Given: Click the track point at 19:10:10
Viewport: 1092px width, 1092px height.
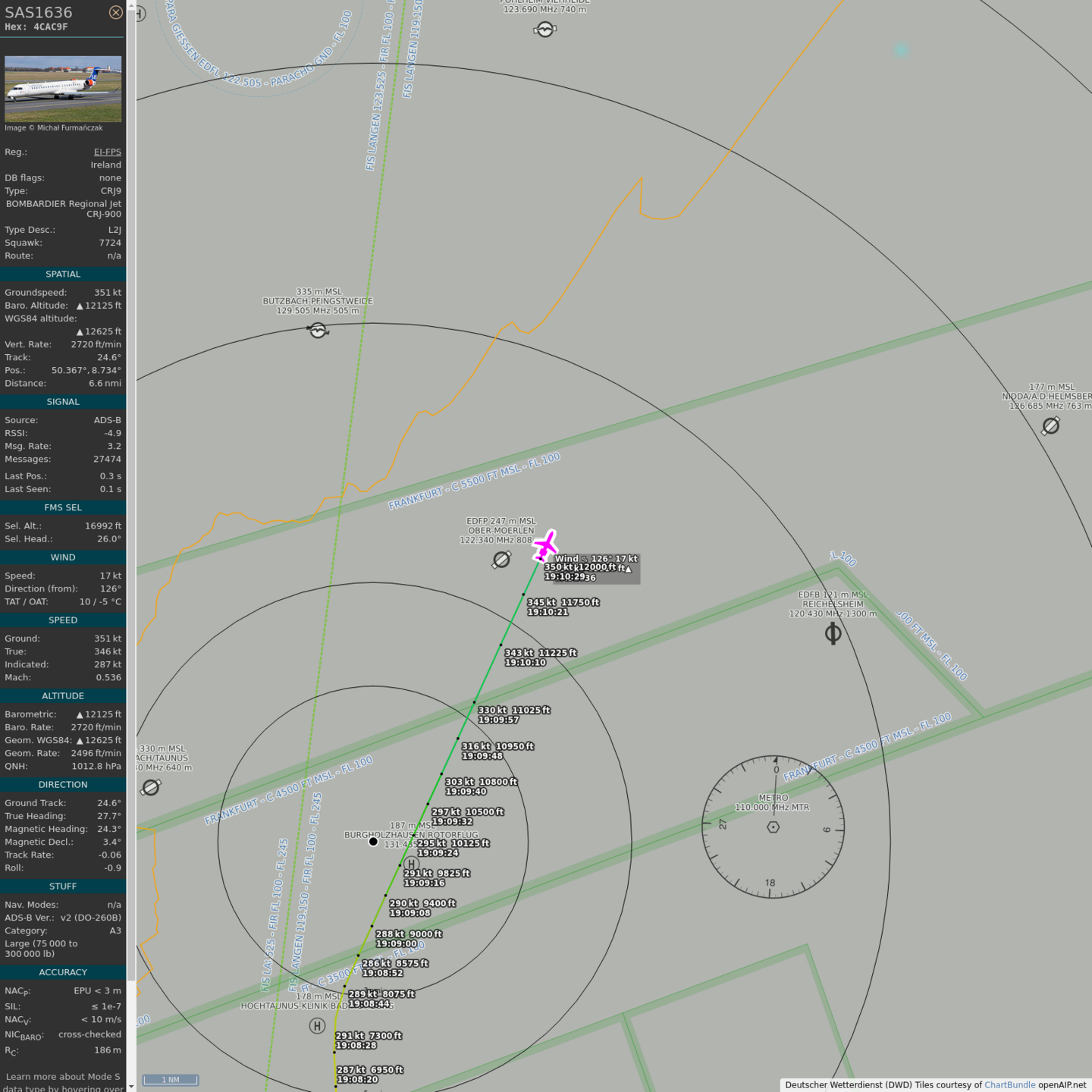Looking at the screenshot, I should pyautogui.click(x=500, y=645).
